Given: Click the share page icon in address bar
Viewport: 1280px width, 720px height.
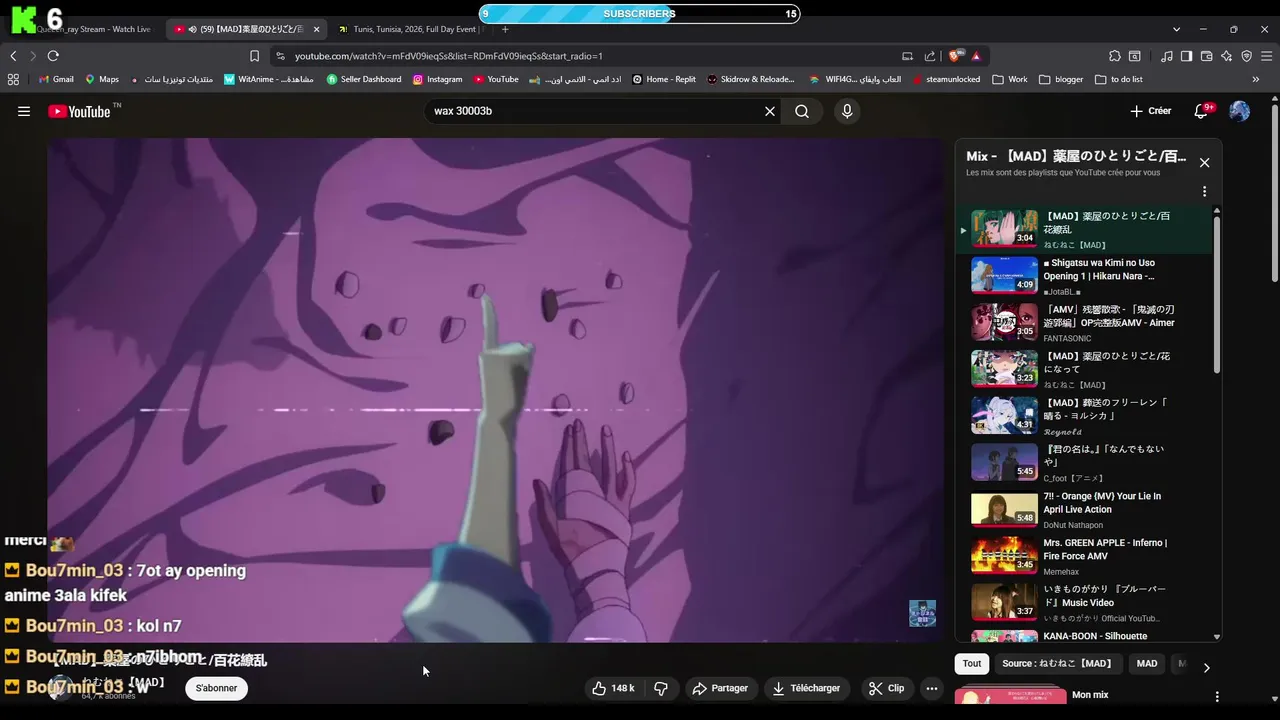Looking at the screenshot, I should coord(930,56).
